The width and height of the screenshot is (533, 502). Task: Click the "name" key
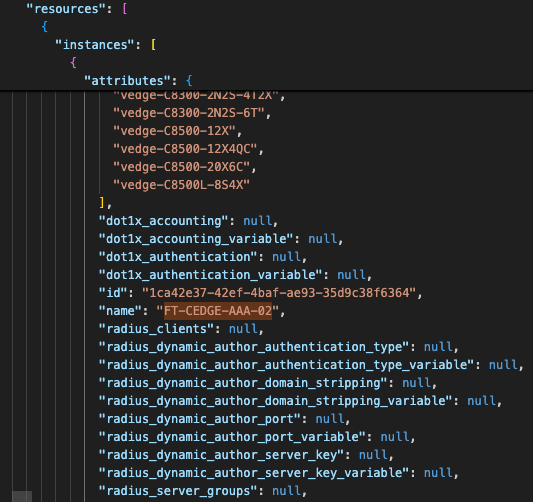coord(120,311)
